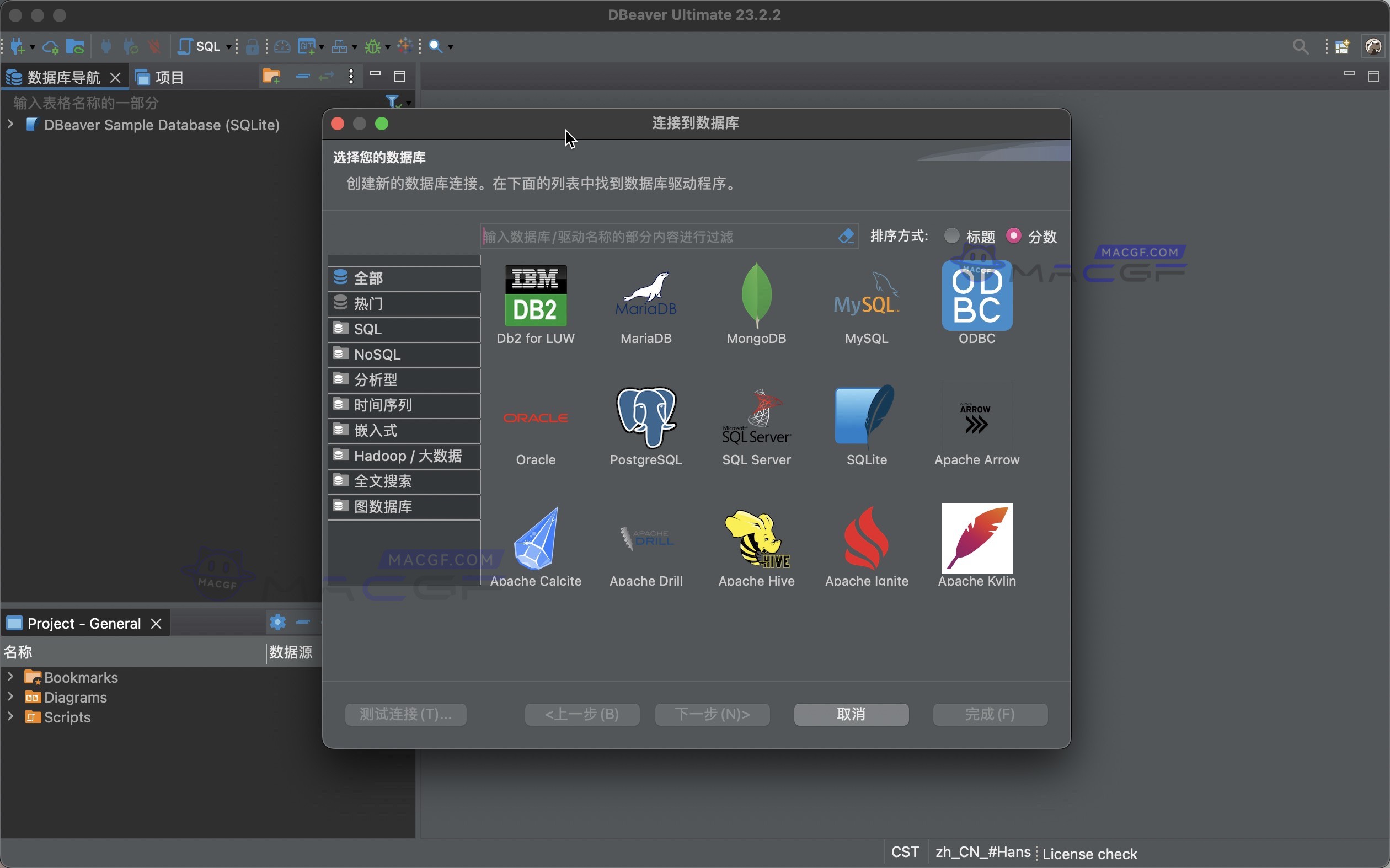The image size is (1390, 868).
Task: Click the red disconnect plug icon
Action: [154, 46]
